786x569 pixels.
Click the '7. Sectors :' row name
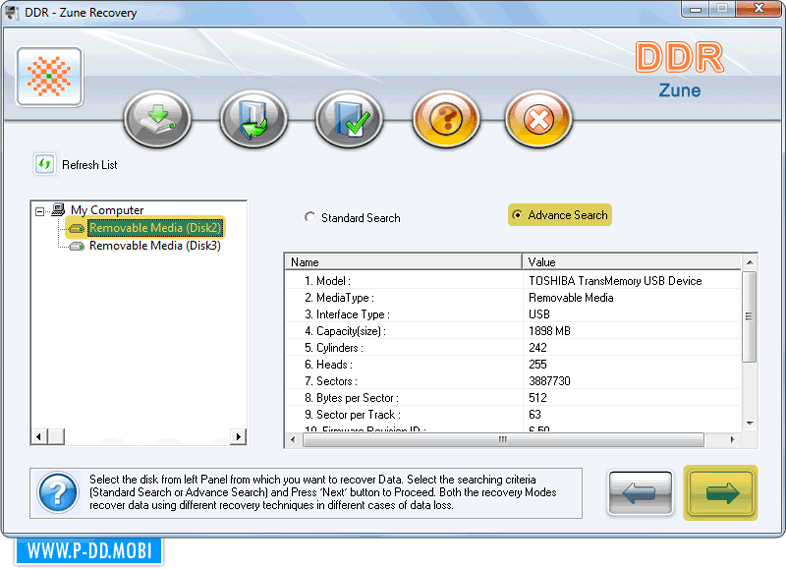click(x=331, y=381)
